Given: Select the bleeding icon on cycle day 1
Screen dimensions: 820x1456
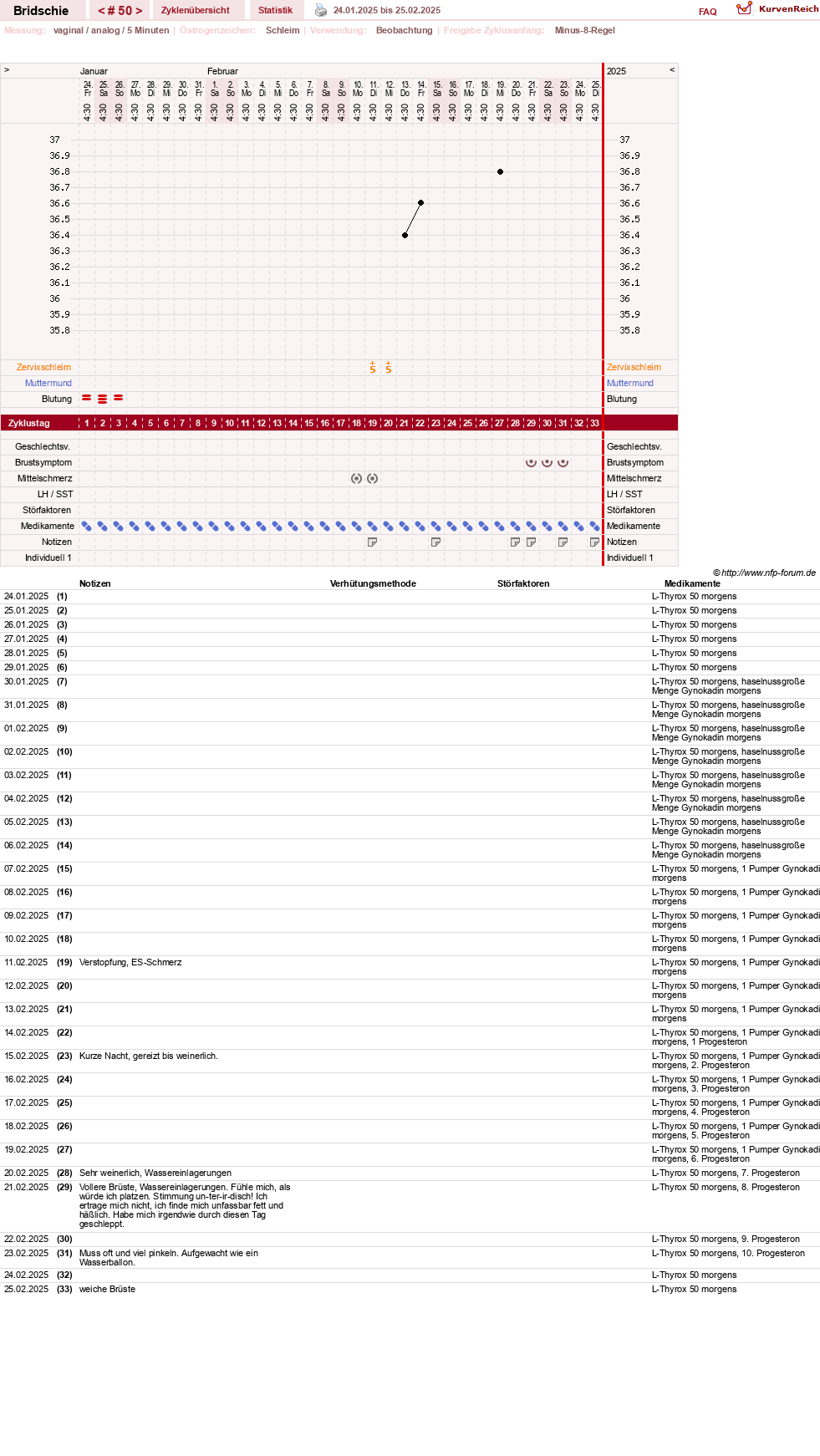Looking at the screenshot, I should tap(87, 398).
